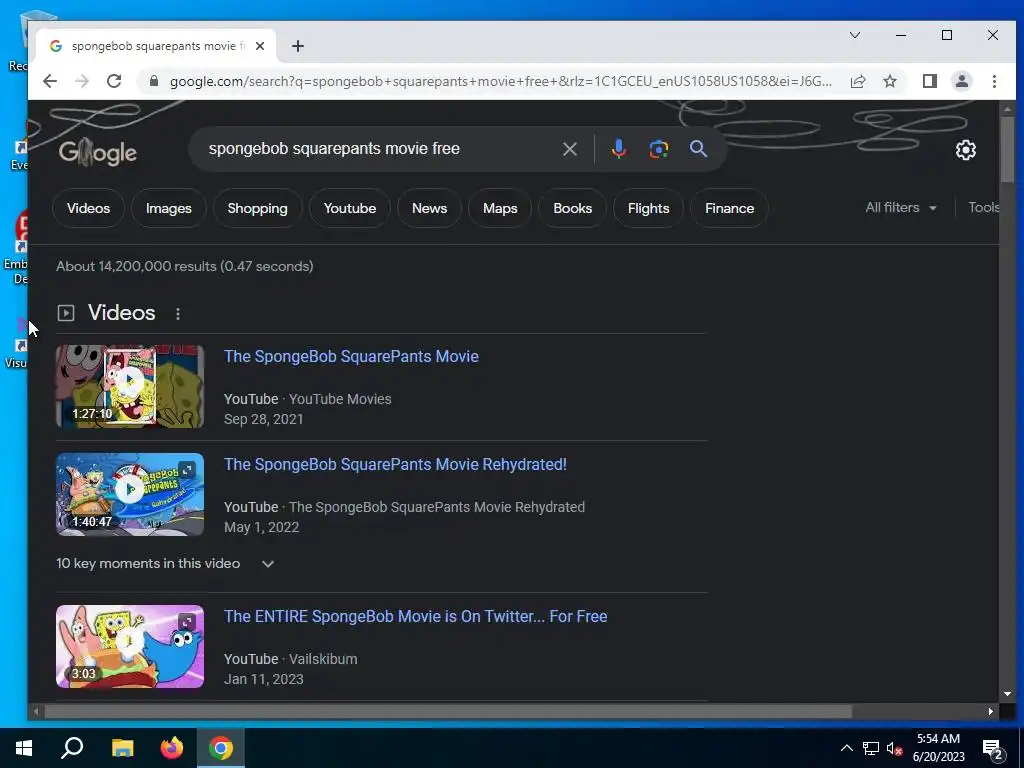Start voice search with microphone

[x=618, y=149]
